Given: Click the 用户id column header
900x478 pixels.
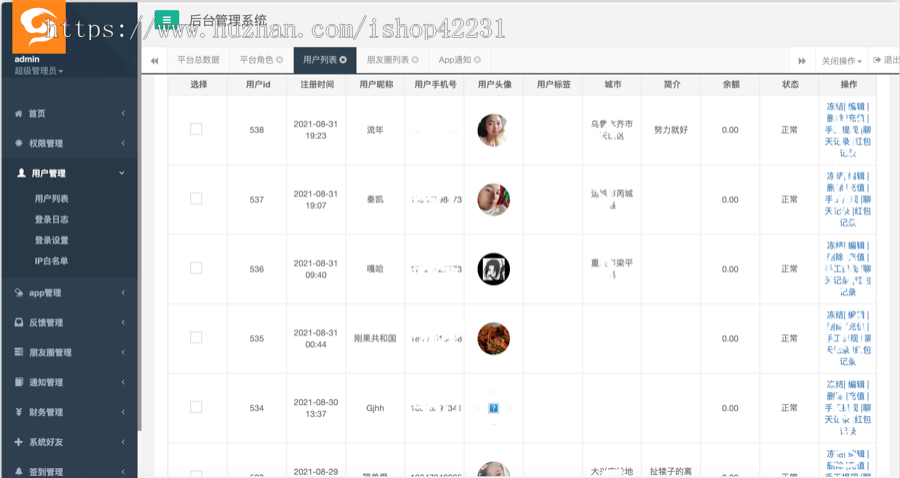Looking at the screenshot, I should pos(258,84).
